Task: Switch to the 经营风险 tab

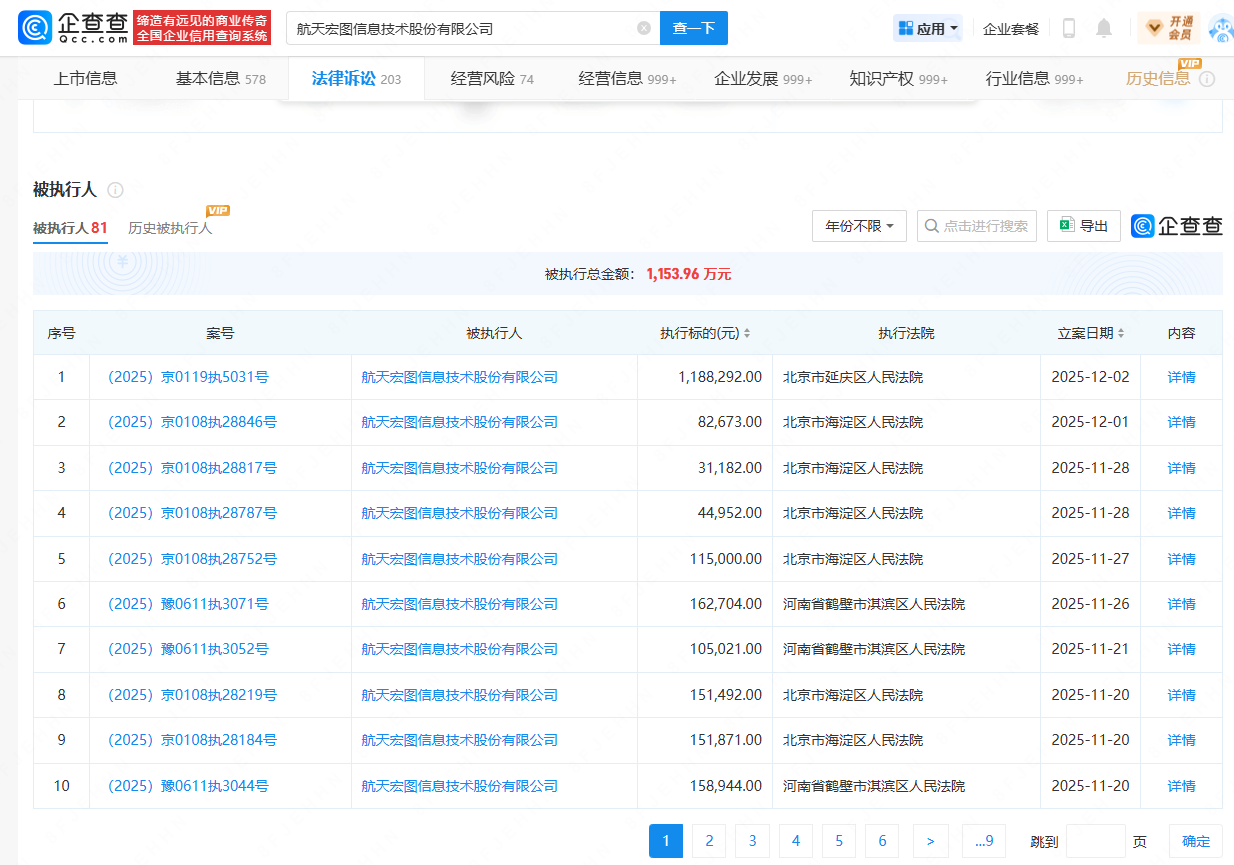Action: pyautogui.click(x=492, y=79)
